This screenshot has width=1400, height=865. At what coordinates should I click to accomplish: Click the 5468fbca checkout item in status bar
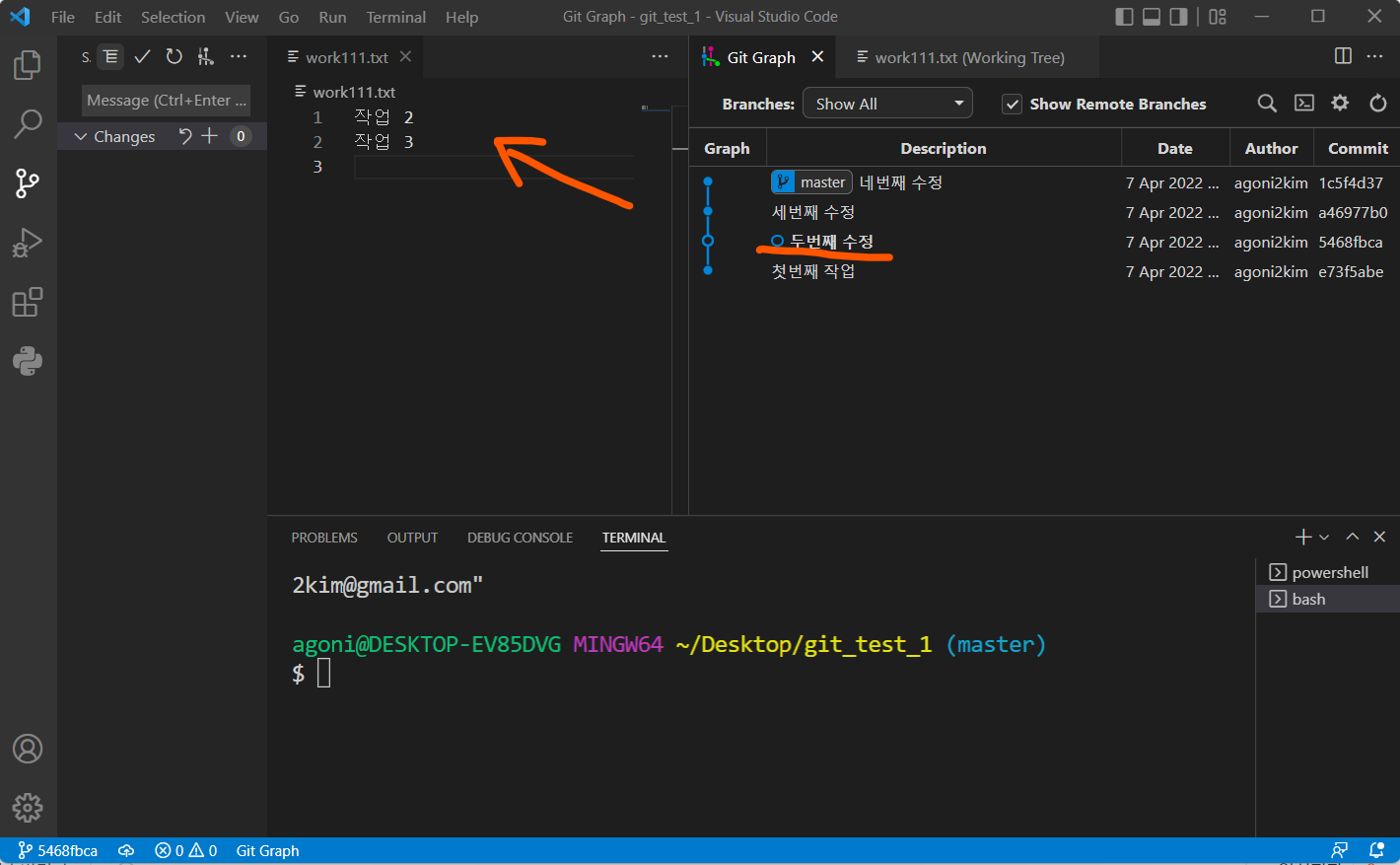(x=58, y=850)
